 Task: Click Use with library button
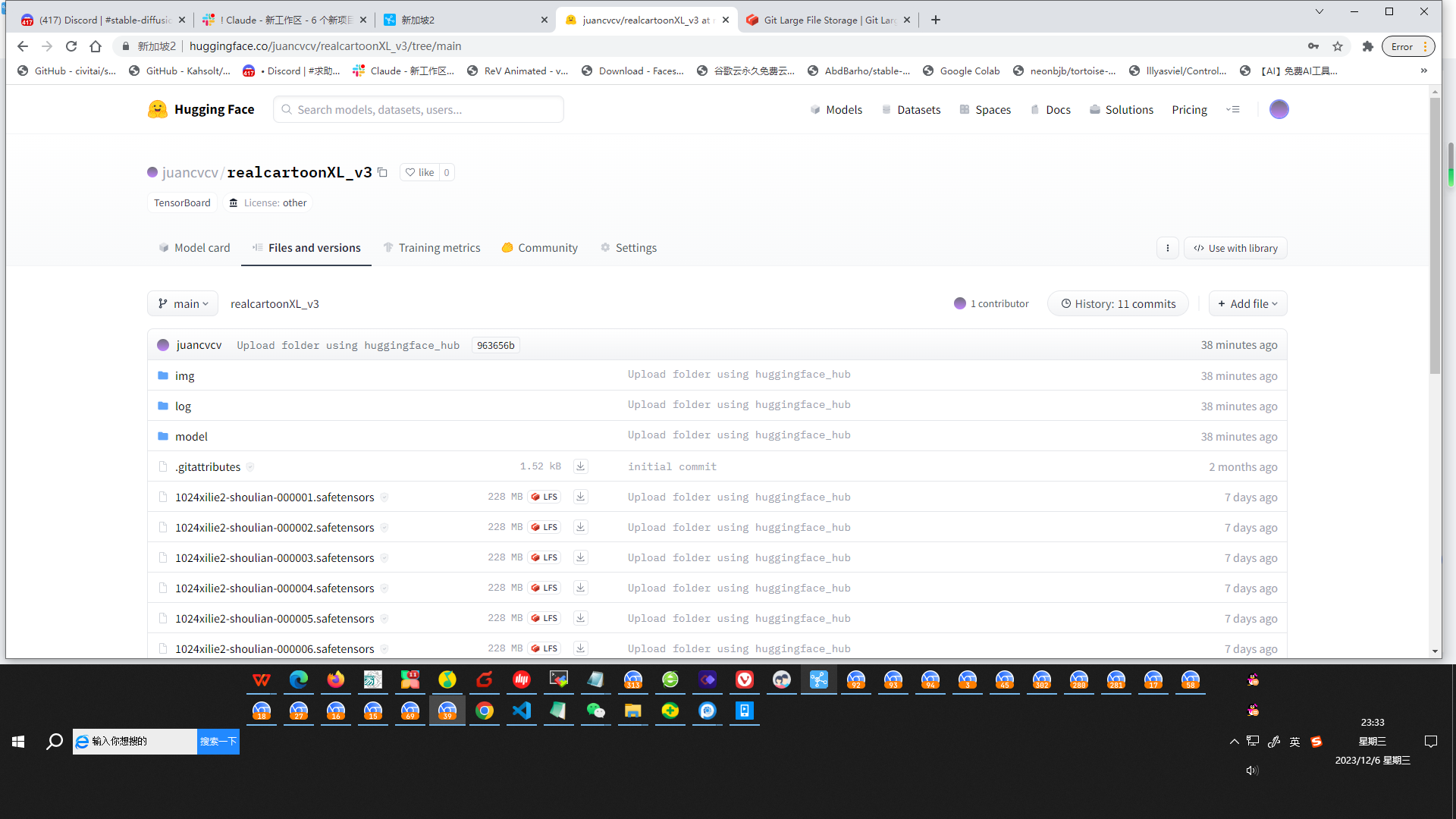[1235, 248]
